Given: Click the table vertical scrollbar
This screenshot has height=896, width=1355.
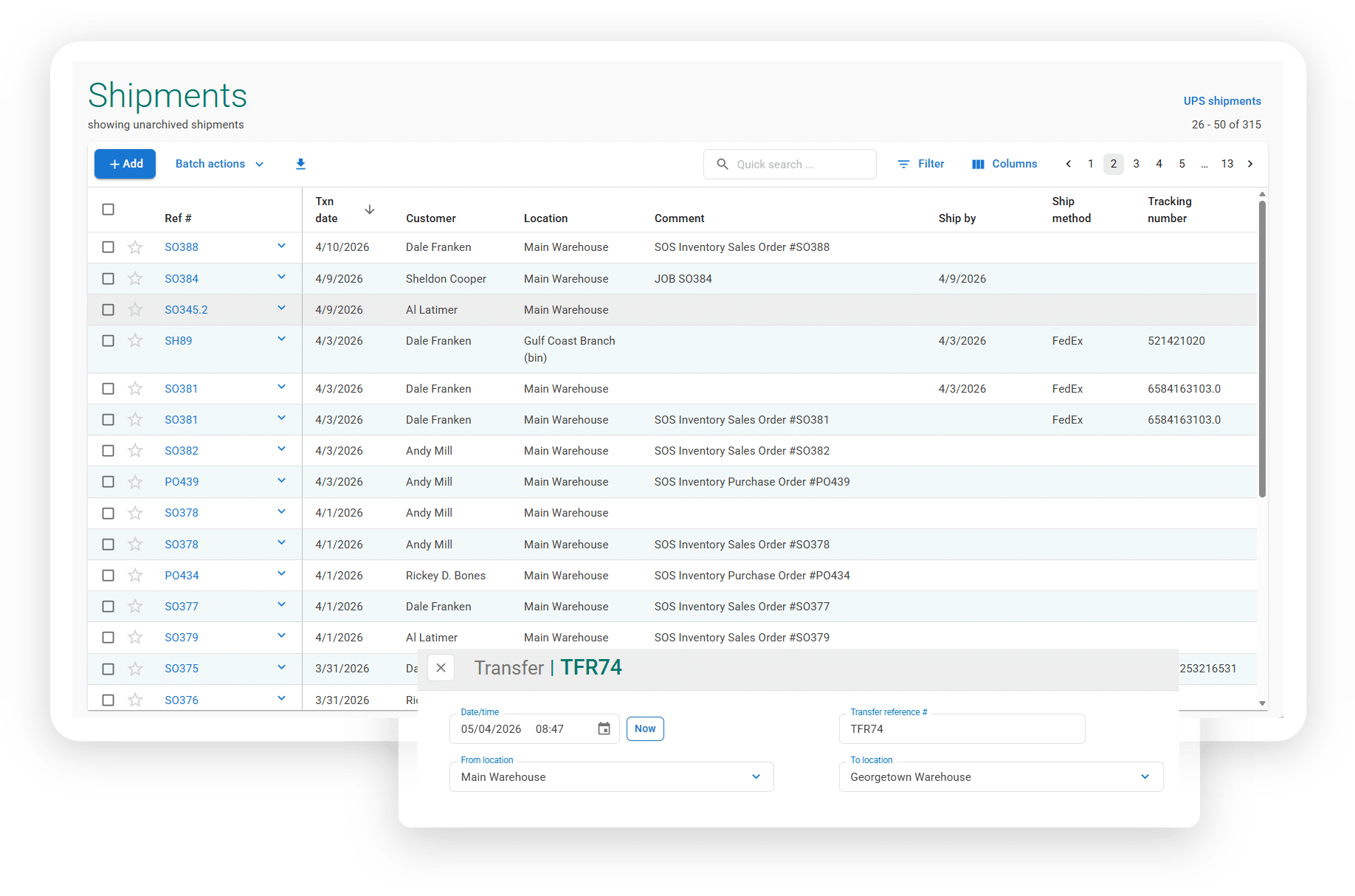Looking at the screenshot, I should click(1262, 348).
